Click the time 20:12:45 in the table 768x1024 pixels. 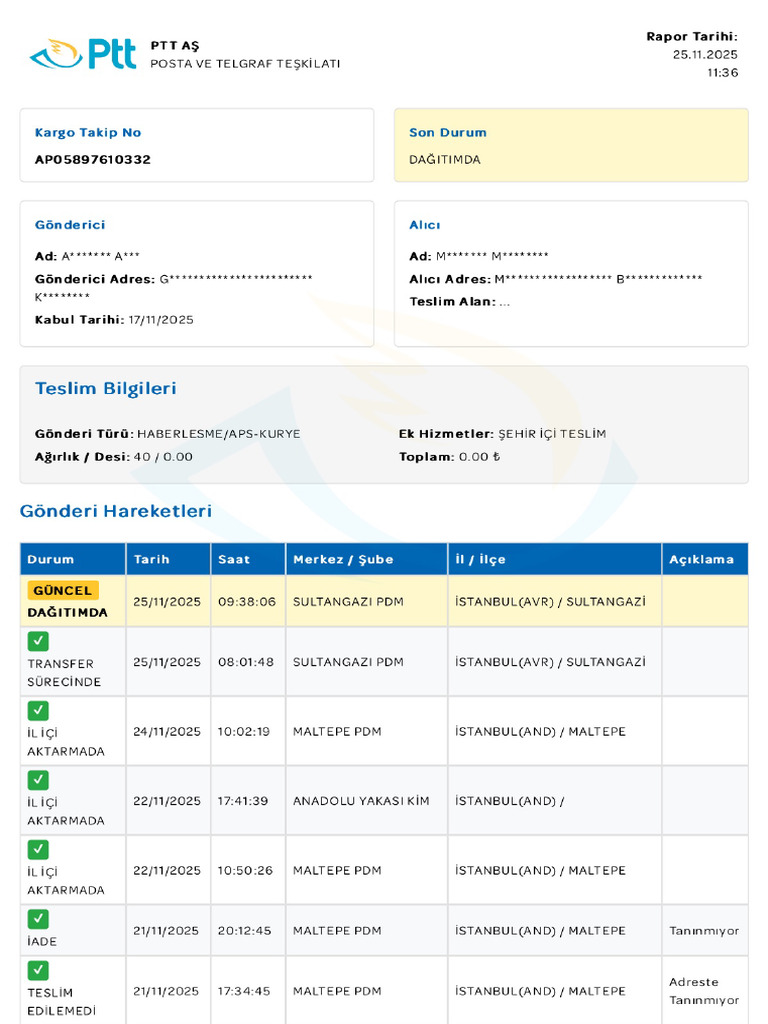pyautogui.click(x=244, y=931)
